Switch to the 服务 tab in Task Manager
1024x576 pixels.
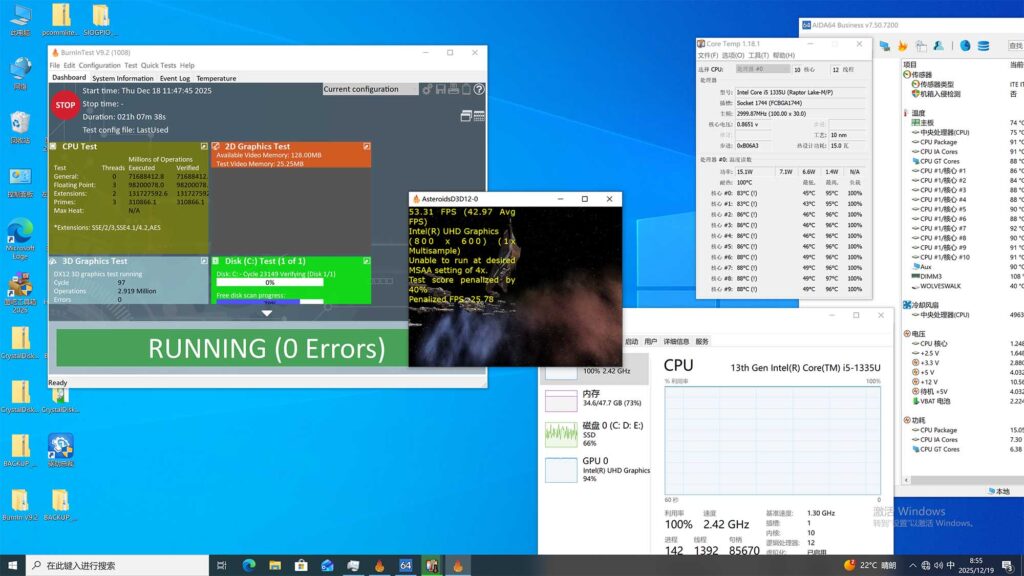pos(702,342)
